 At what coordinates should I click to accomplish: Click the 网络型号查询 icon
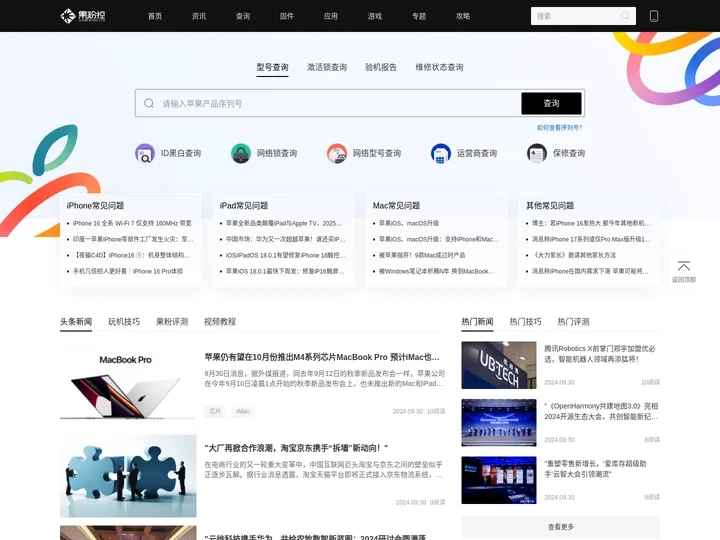click(337, 153)
